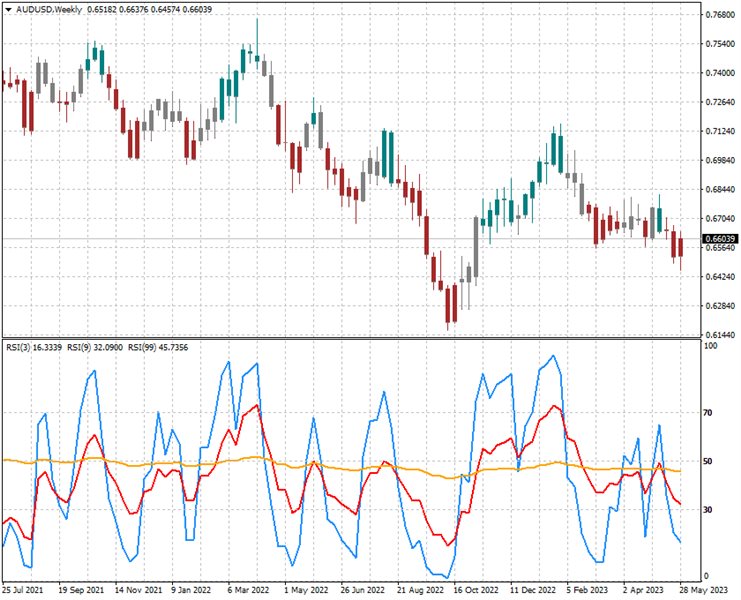The width and height of the screenshot is (741, 600).
Task: Select the RSI(9) 32.0900 indicator label
Action: pyautogui.click(x=95, y=348)
